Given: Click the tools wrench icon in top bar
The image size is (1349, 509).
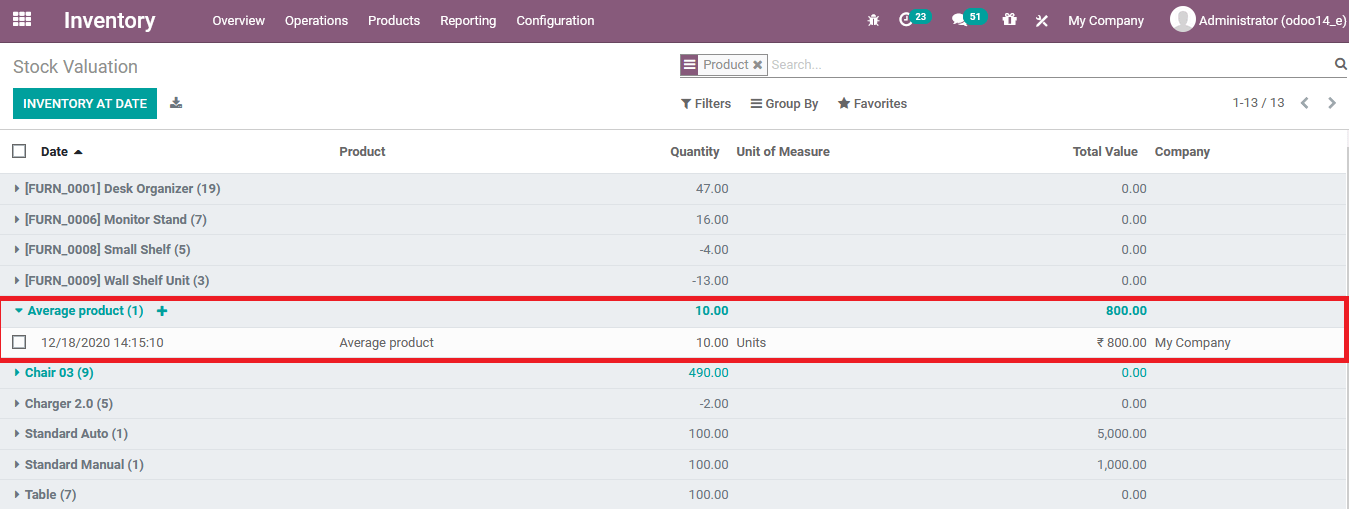Looking at the screenshot, I should pyautogui.click(x=1041, y=20).
